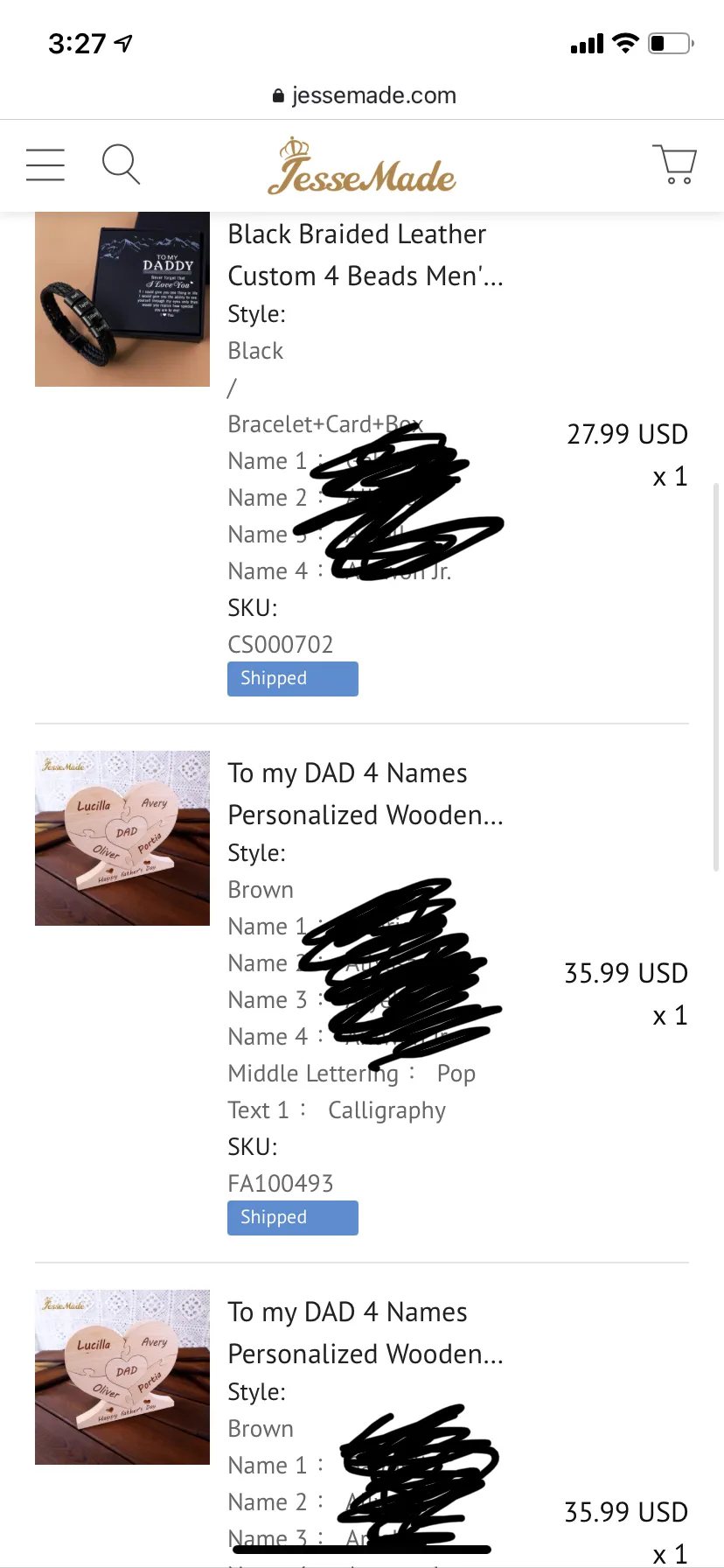Tap the search magnifier icon
Screen dimensions: 724x1568
pos(121,164)
